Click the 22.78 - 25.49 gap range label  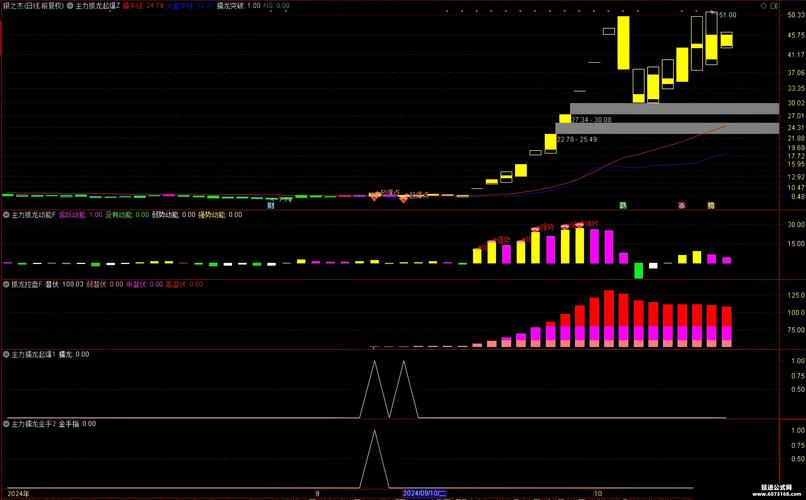[577, 139]
